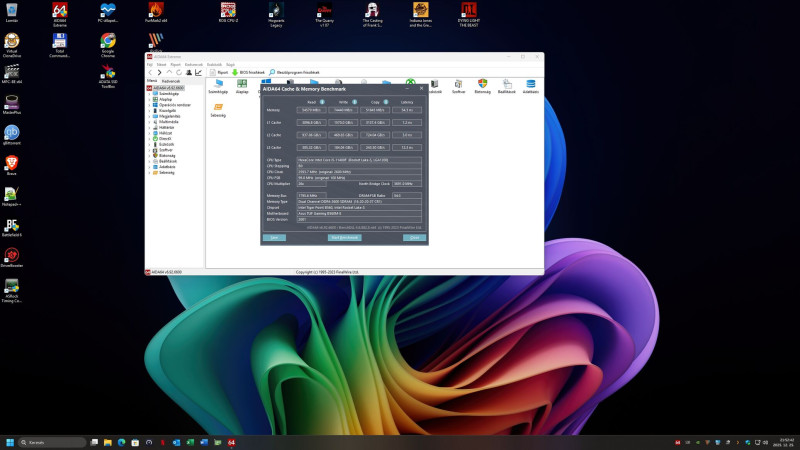Switch to the Kedvencek tab
The width and height of the screenshot is (800, 450).
171,80
